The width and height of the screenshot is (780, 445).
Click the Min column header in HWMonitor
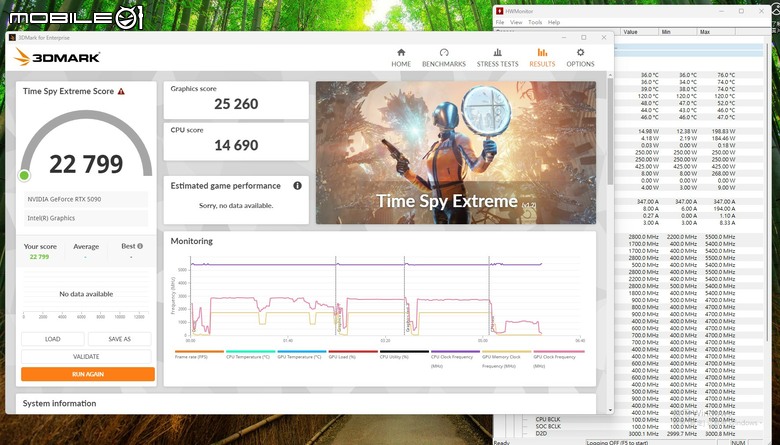point(677,32)
